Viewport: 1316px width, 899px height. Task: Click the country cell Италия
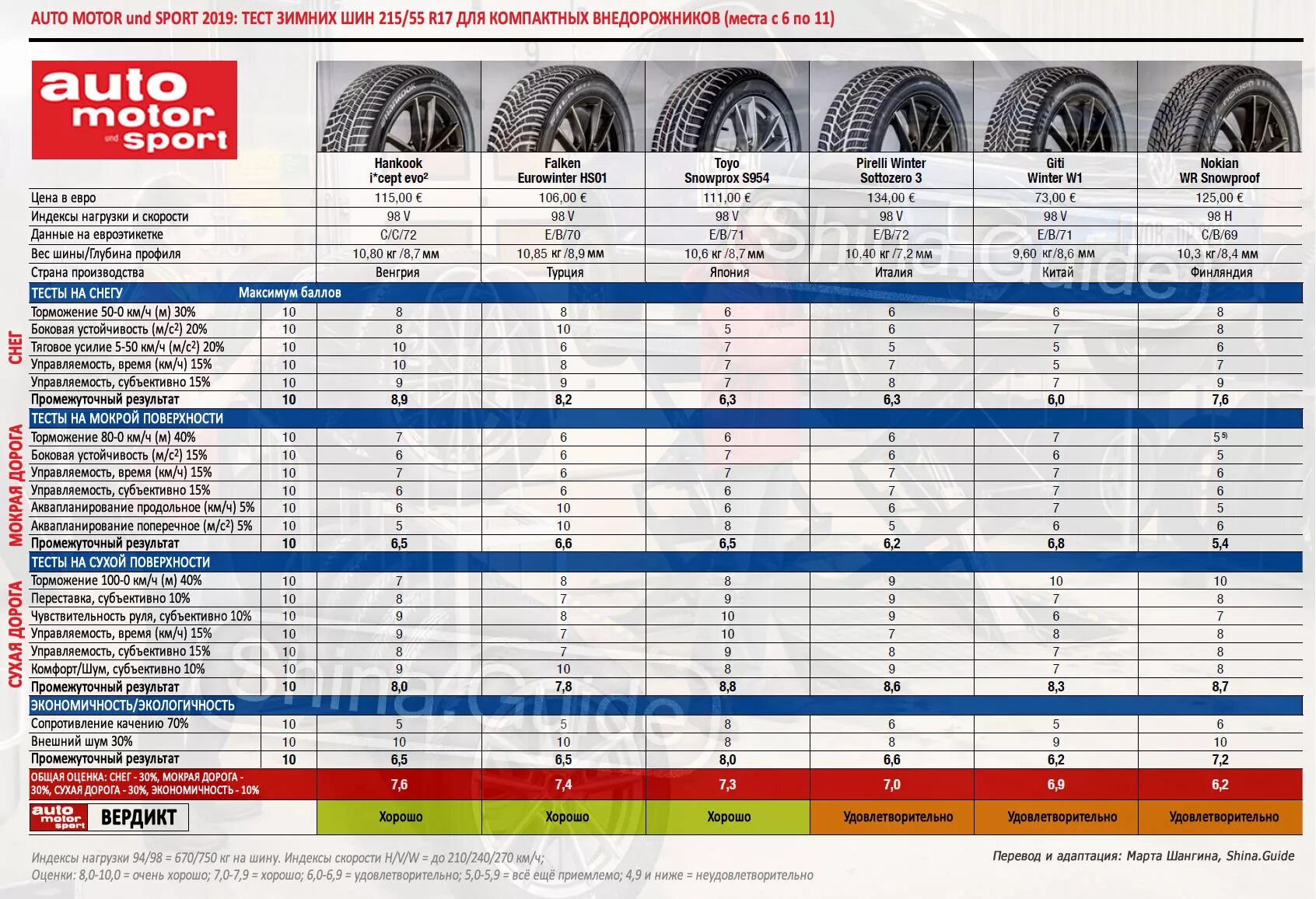894,273
